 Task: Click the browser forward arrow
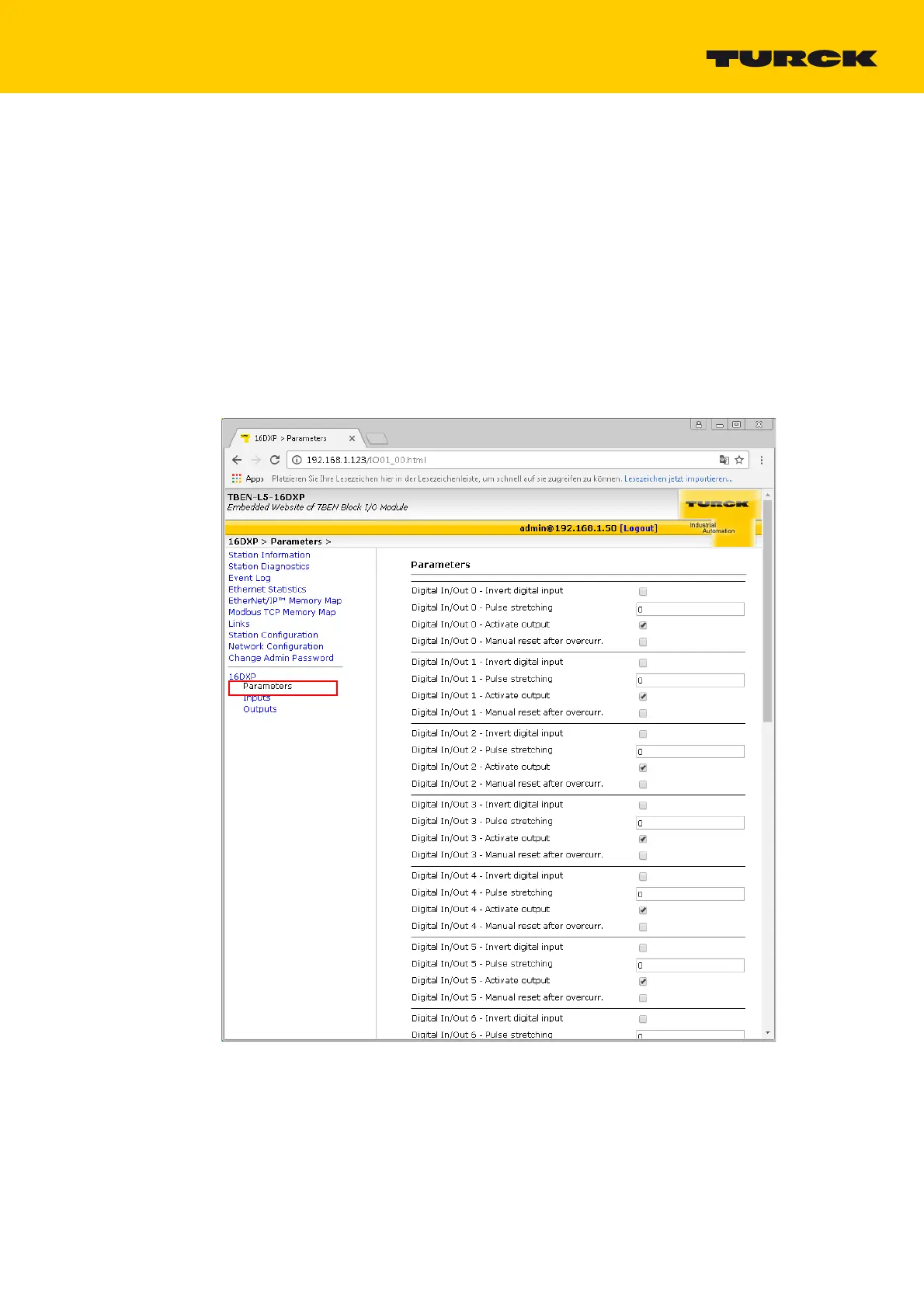[x=255, y=460]
